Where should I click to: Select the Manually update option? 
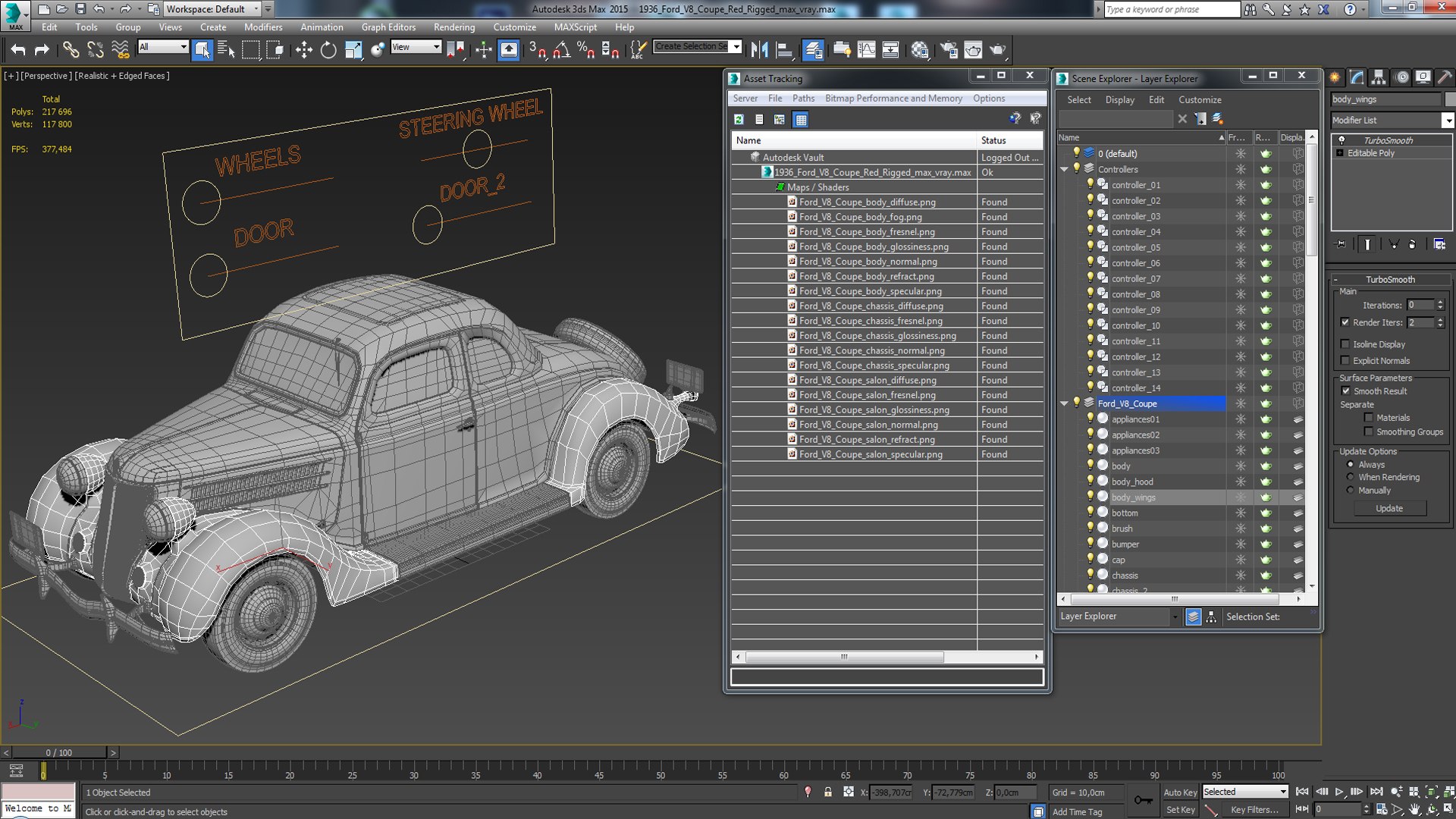click(1350, 491)
